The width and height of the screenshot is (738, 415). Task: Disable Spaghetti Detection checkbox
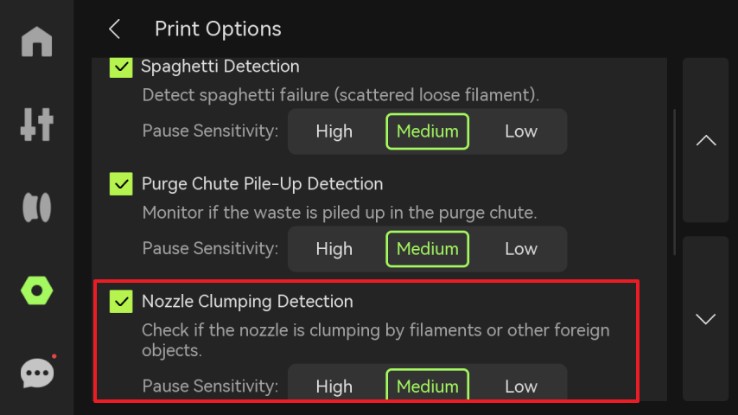[122, 67]
